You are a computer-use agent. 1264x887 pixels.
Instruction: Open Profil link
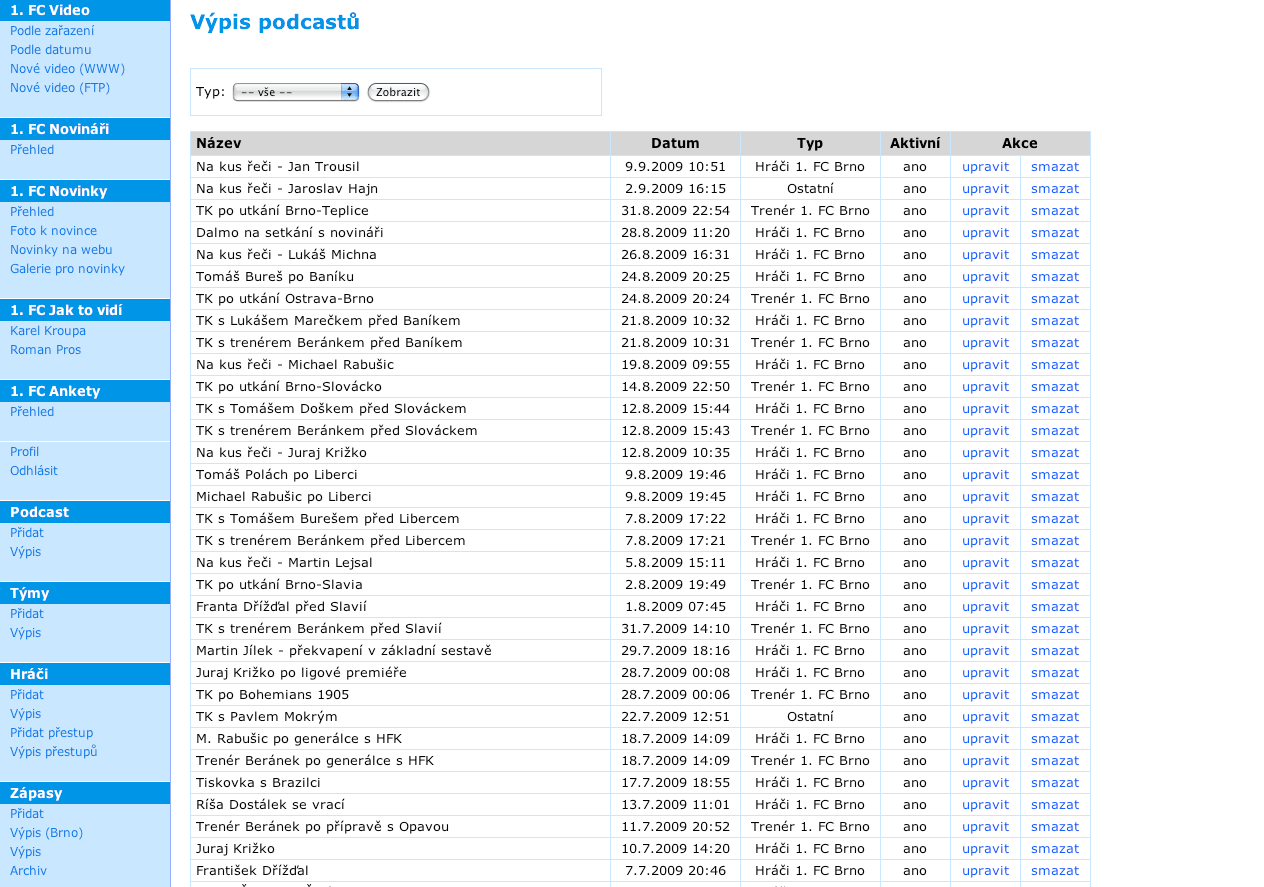click(x=25, y=452)
